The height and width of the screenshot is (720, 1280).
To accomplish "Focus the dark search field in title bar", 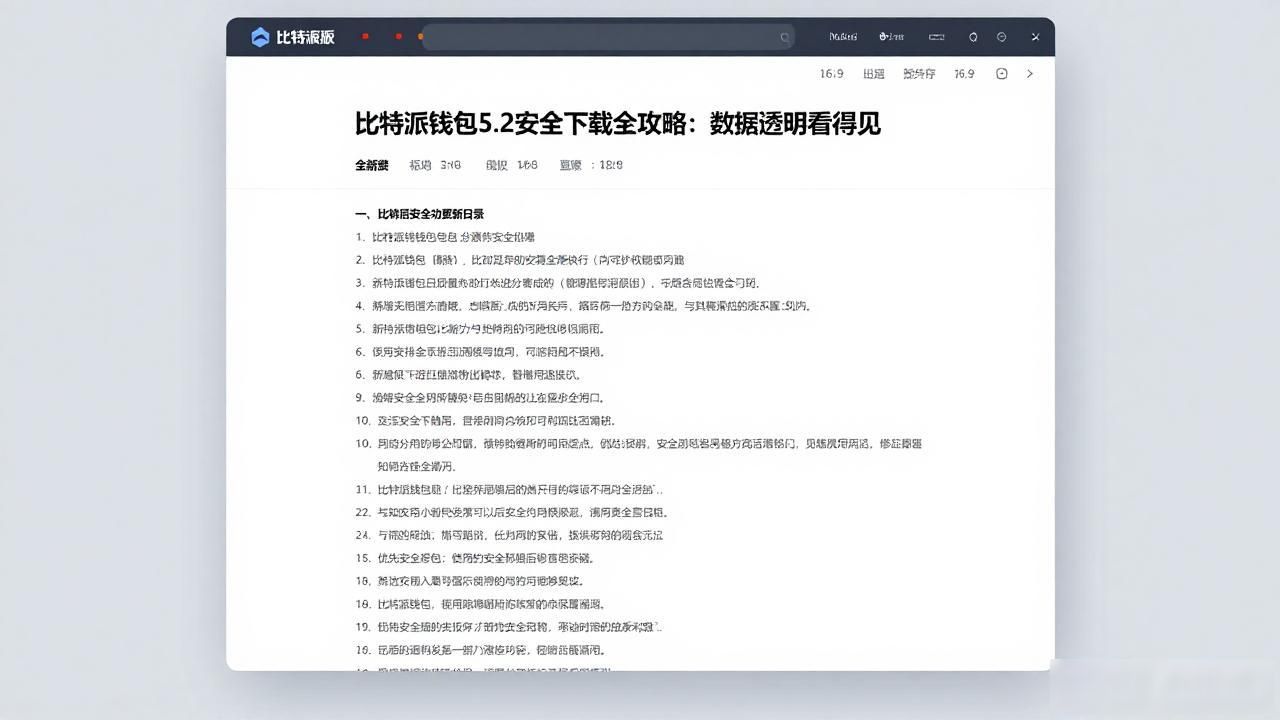I will (608, 37).
